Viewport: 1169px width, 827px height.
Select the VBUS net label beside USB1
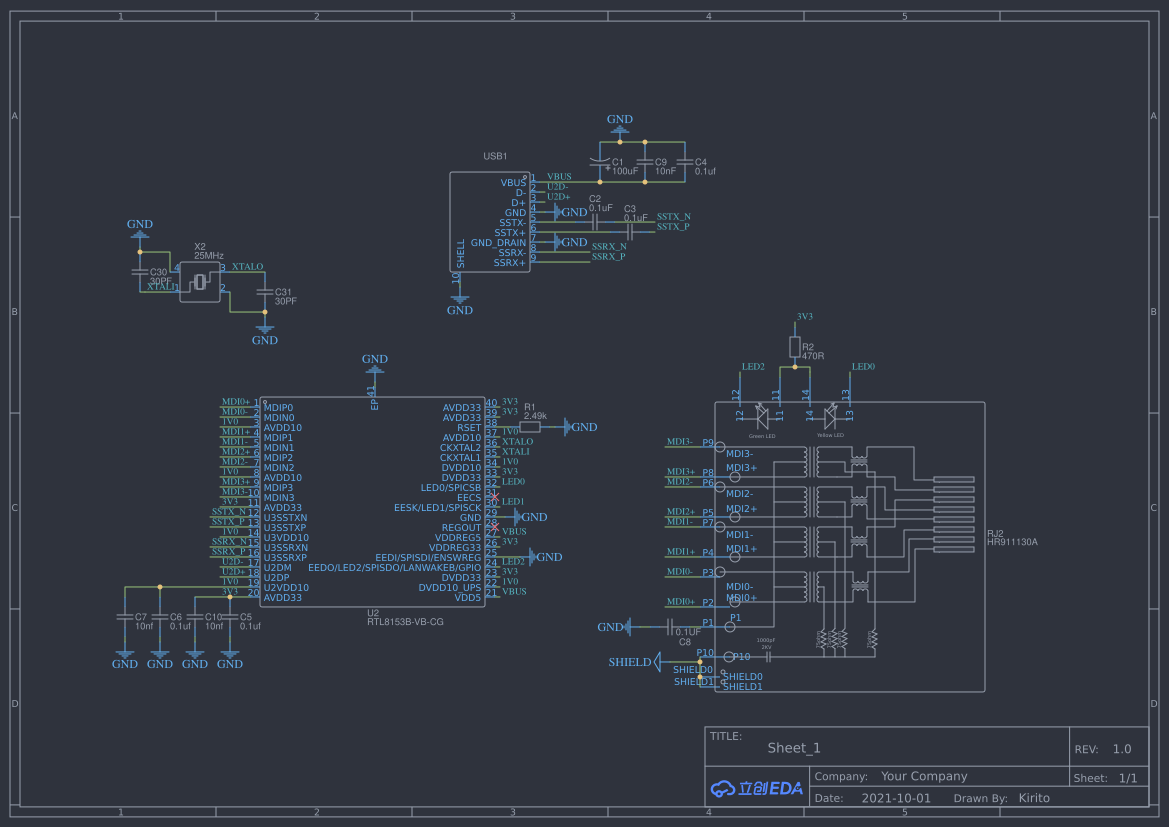tap(559, 177)
